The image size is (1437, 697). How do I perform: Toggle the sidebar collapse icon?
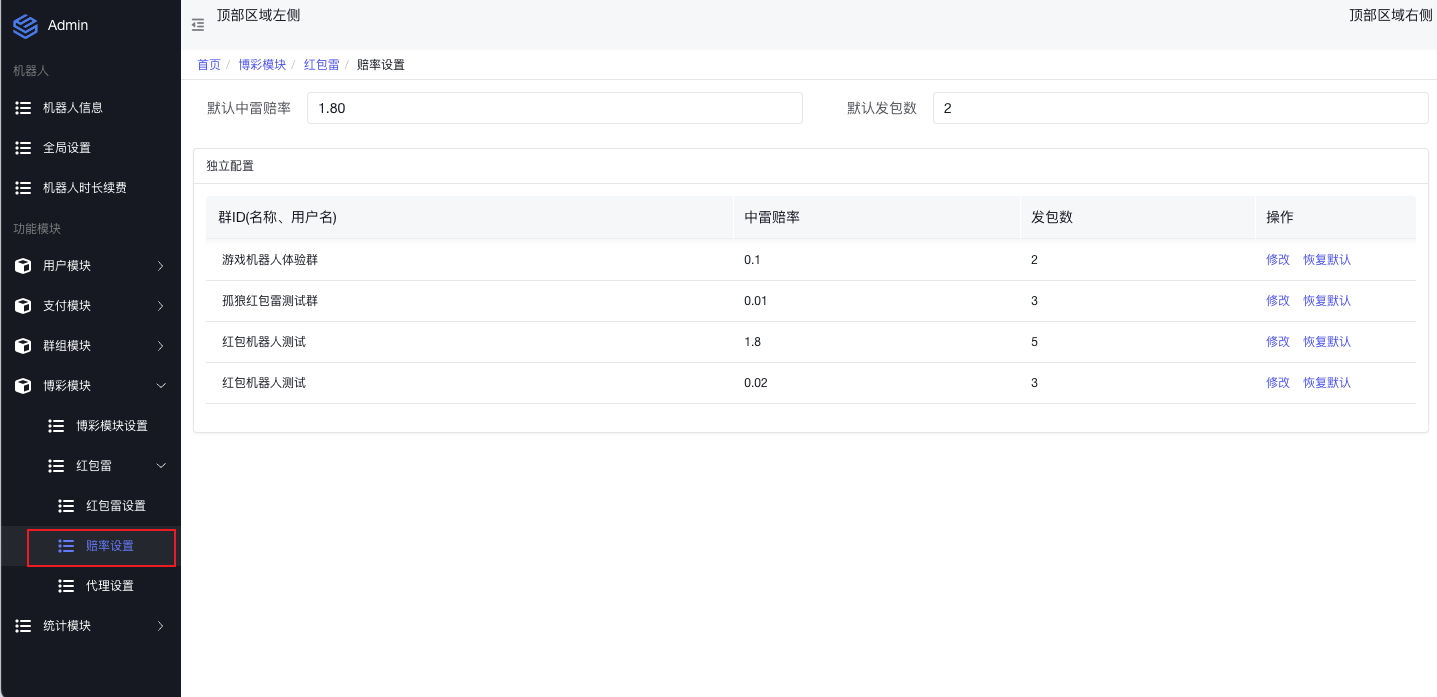click(198, 25)
